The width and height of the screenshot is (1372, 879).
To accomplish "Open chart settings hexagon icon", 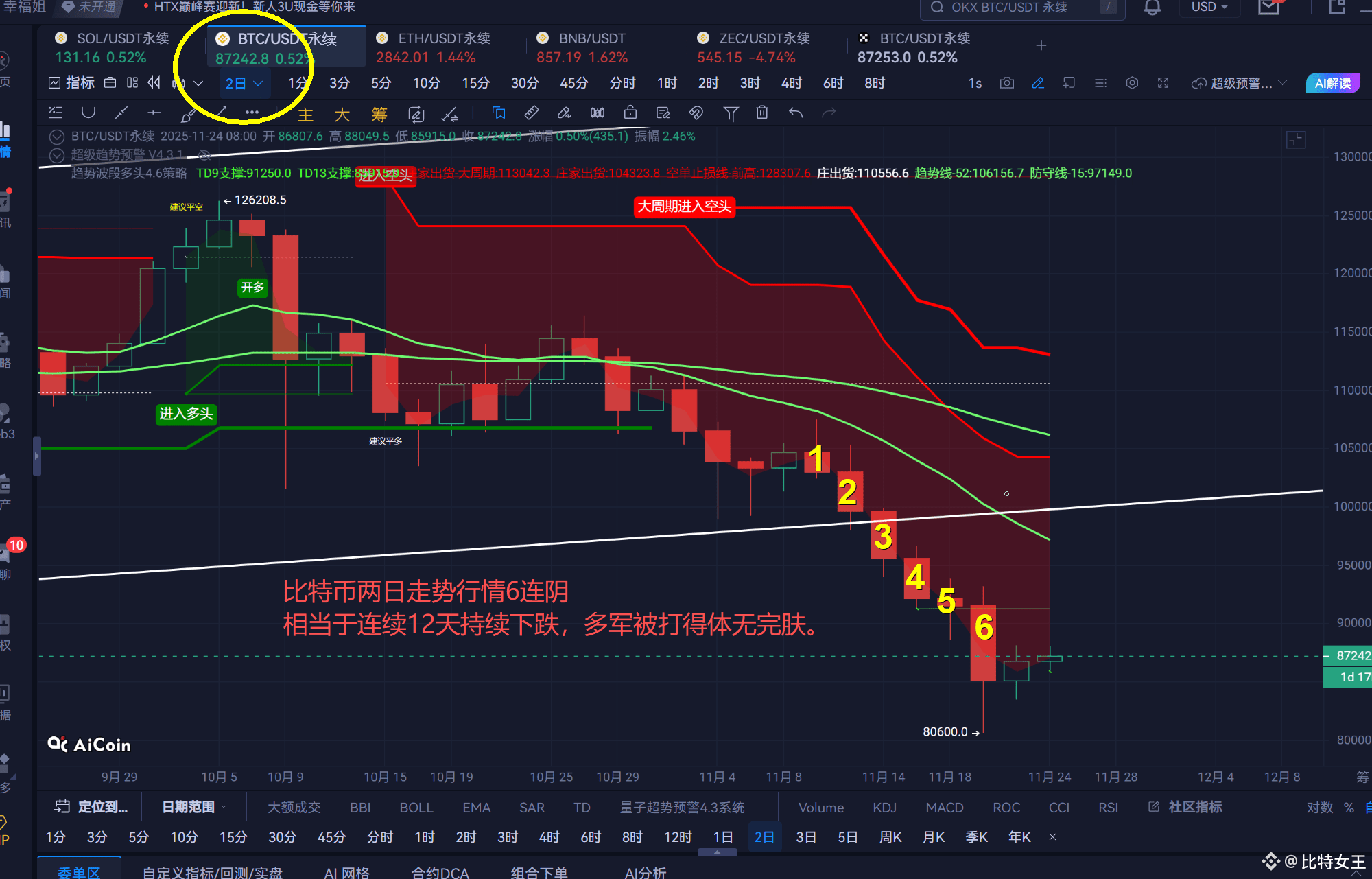I will click(x=1132, y=83).
